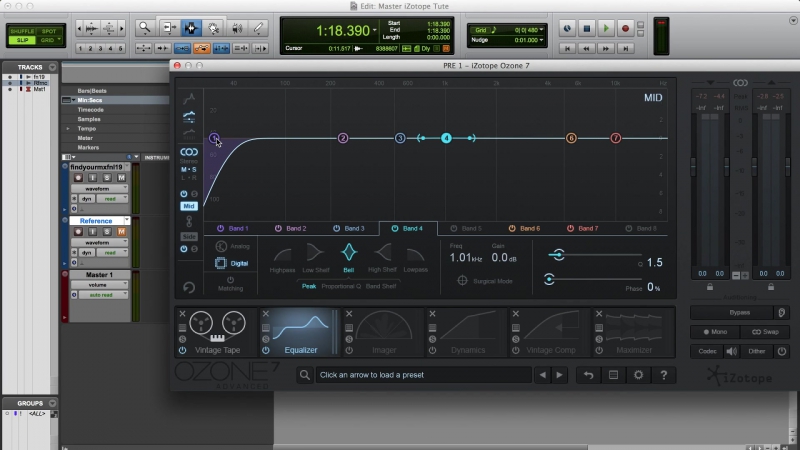Toggle Band 1 power in tab

coord(220,229)
